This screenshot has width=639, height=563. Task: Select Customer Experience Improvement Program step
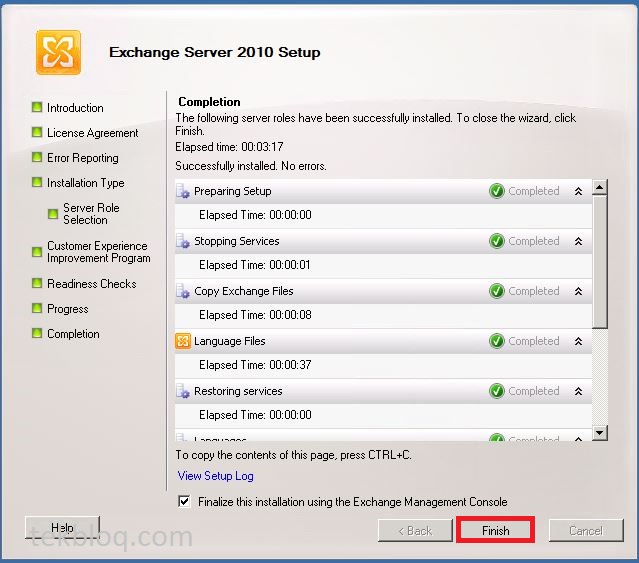pyautogui.click(x=99, y=252)
